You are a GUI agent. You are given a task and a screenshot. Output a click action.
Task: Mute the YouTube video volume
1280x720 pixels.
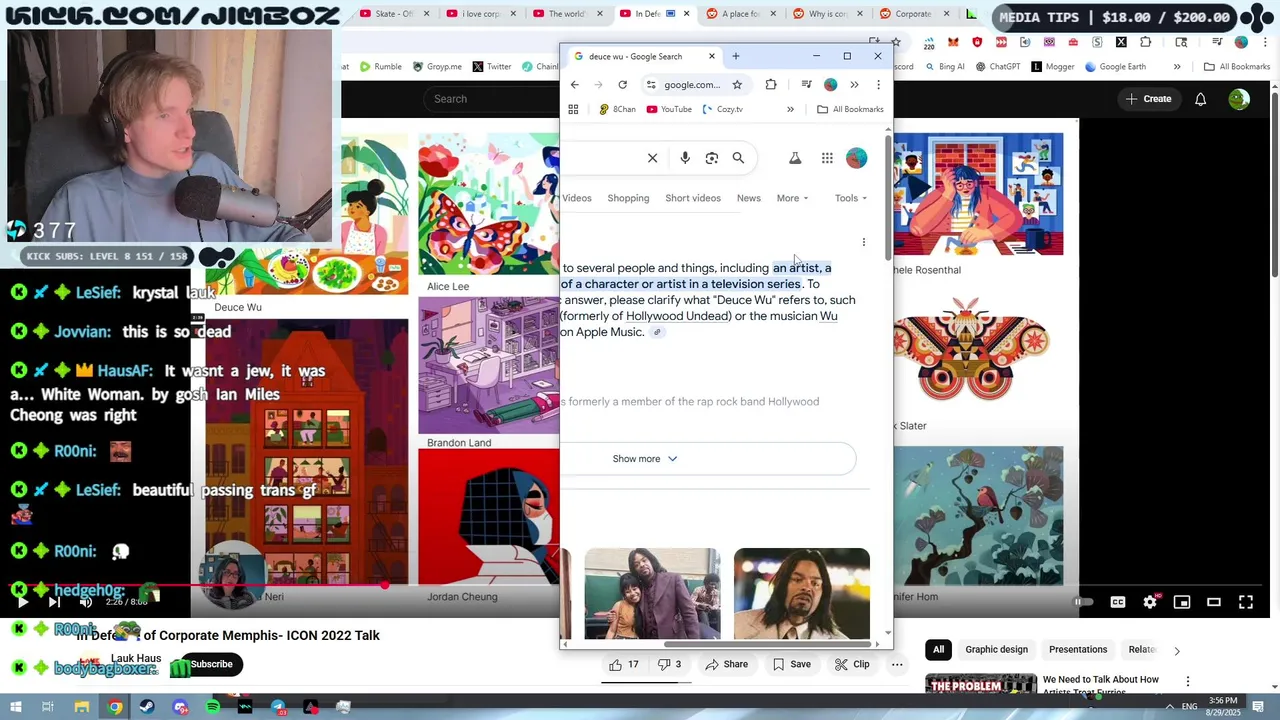pos(86,602)
